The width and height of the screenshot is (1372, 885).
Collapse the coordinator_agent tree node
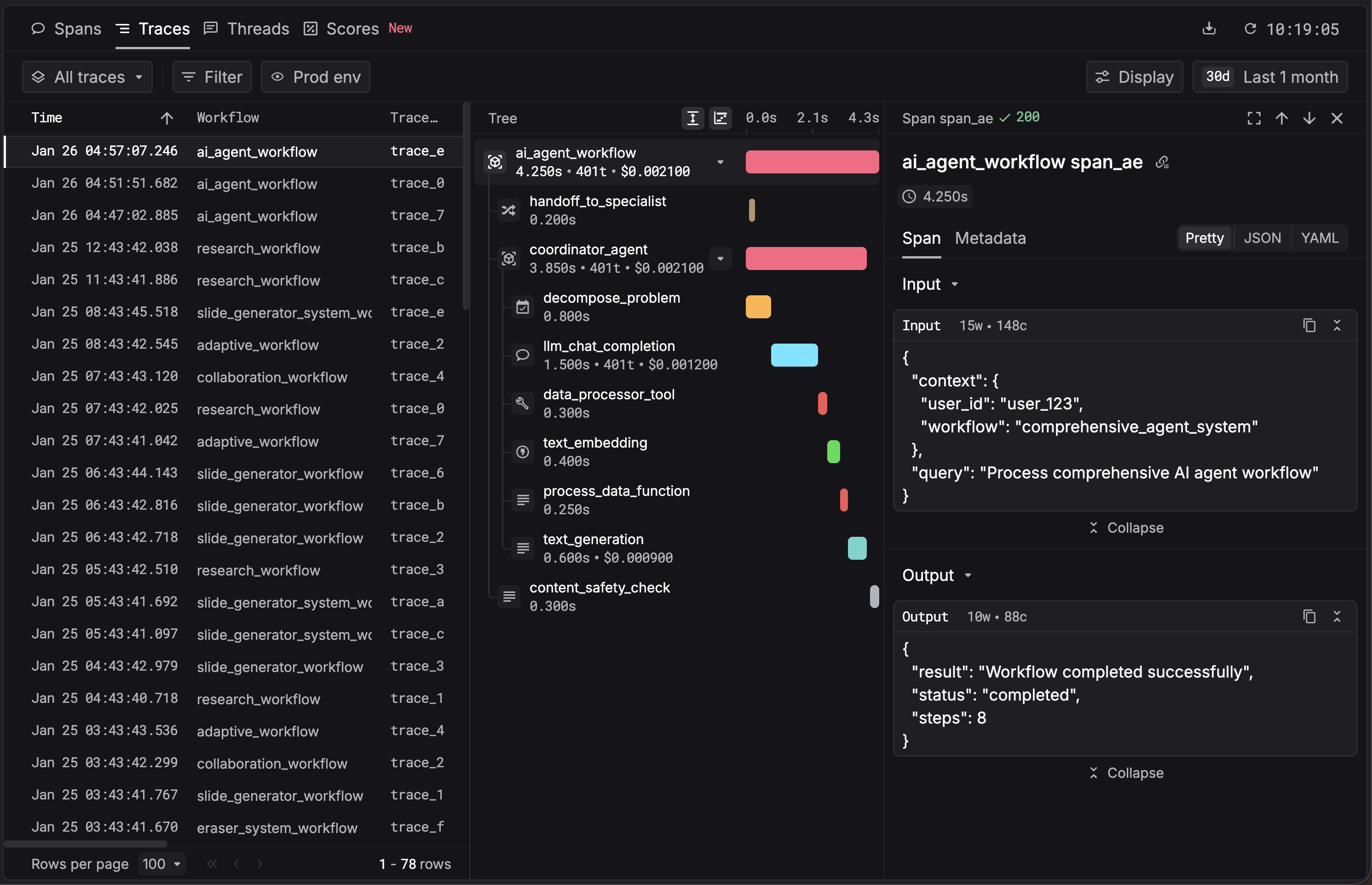(720, 259)
